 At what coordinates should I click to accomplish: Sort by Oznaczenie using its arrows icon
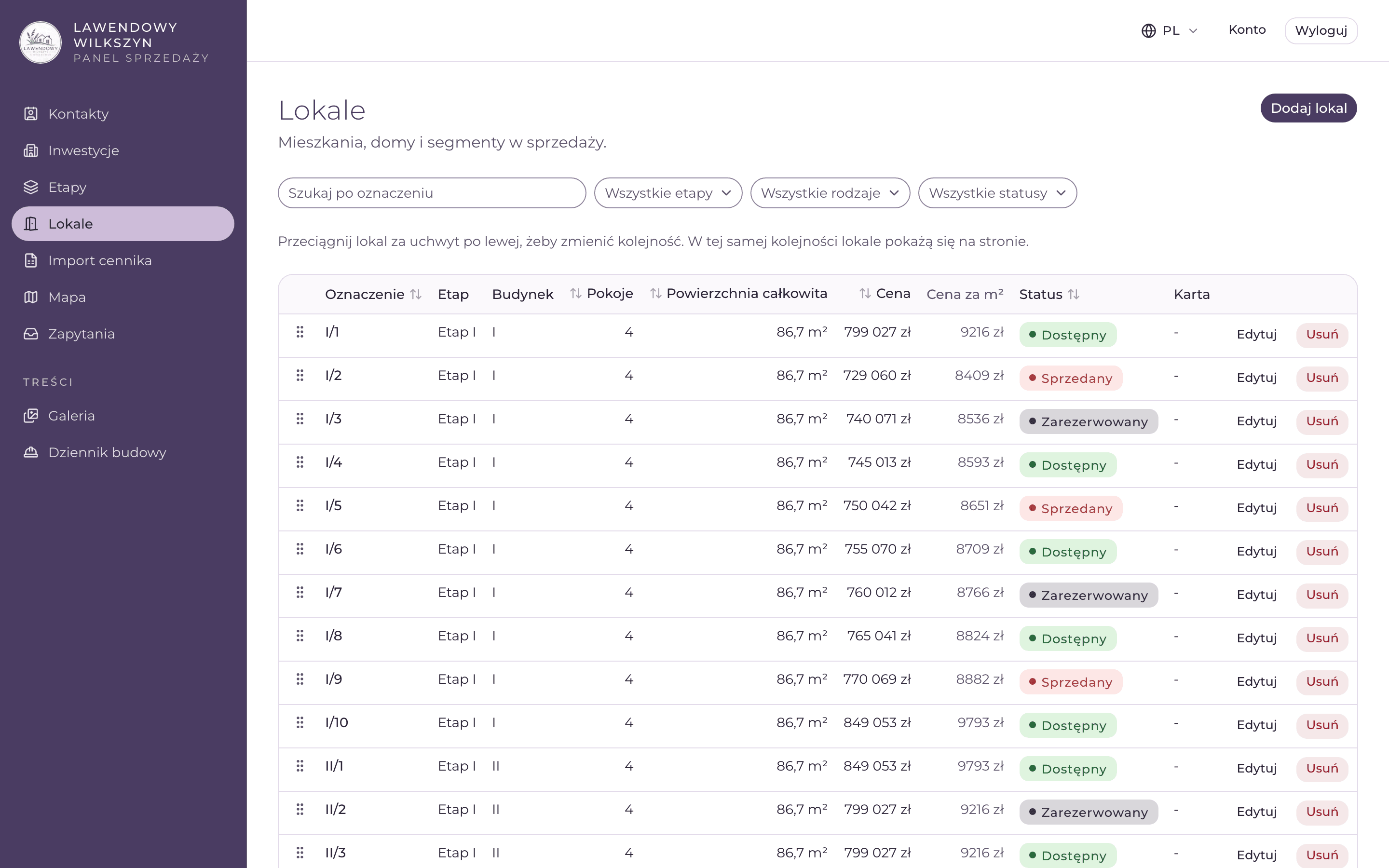[416, 295]
